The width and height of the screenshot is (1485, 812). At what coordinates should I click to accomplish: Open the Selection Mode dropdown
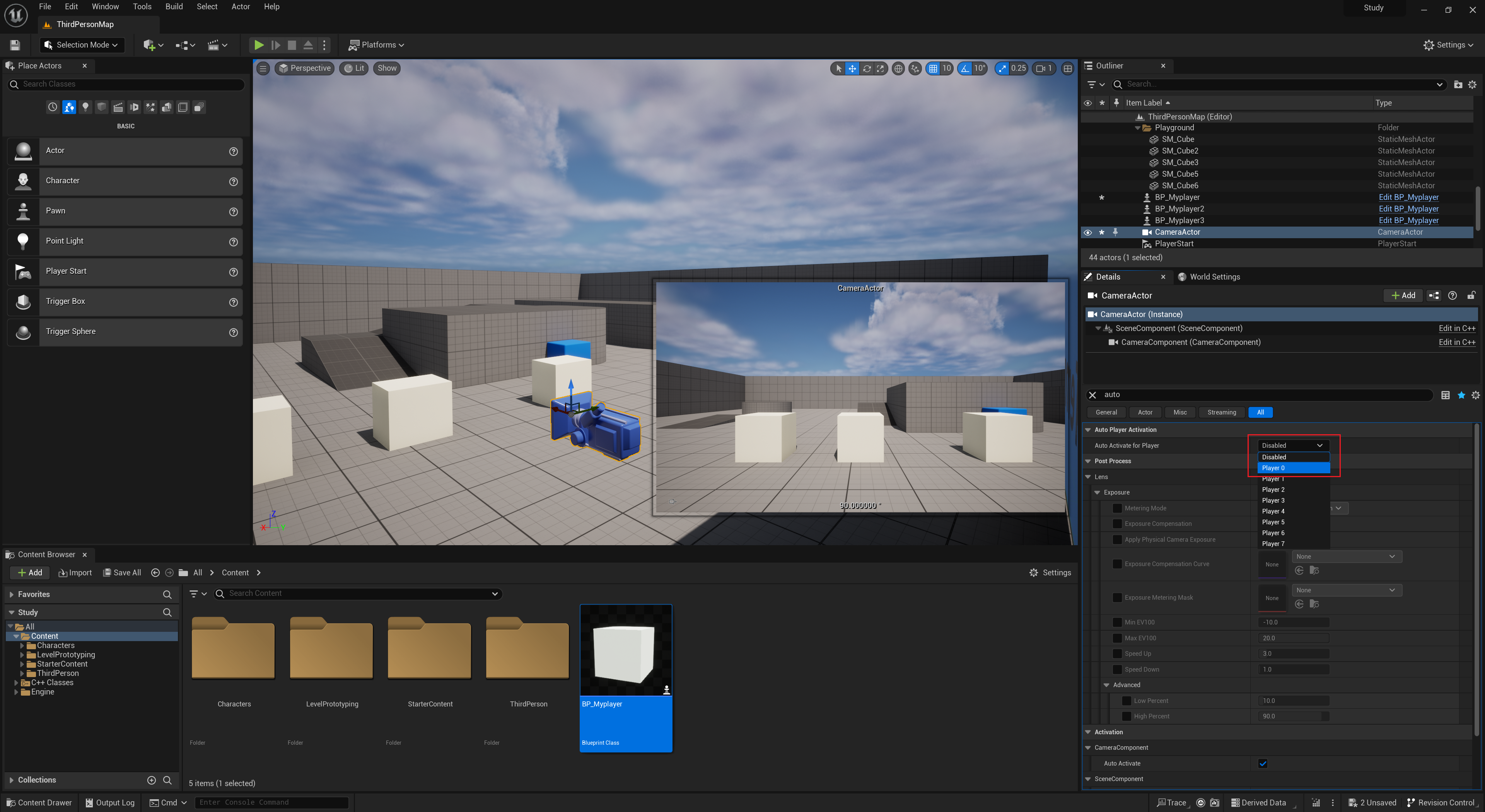(82, 45)
